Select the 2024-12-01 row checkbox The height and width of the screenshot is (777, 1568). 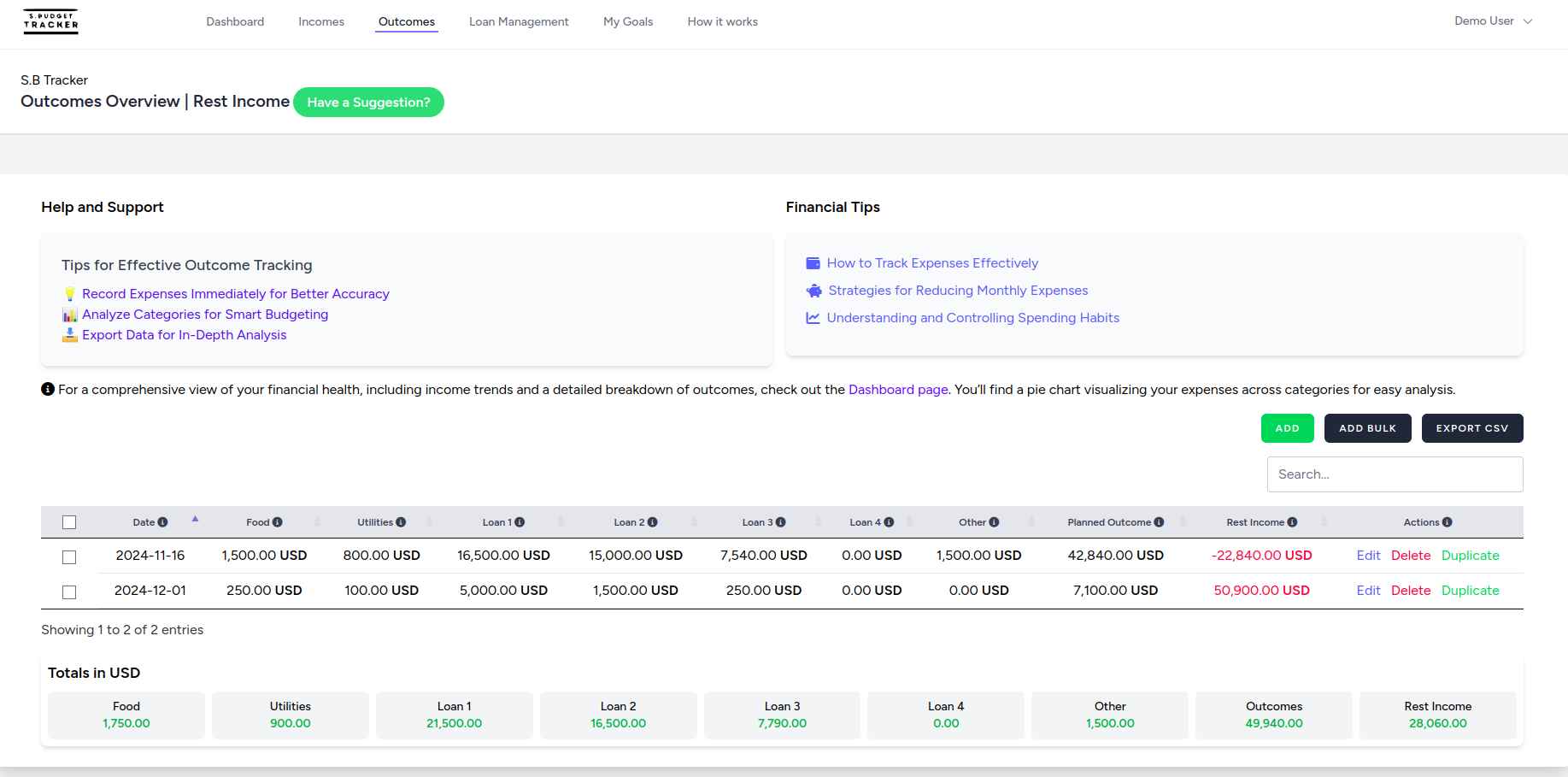click(x=69, y=592)
